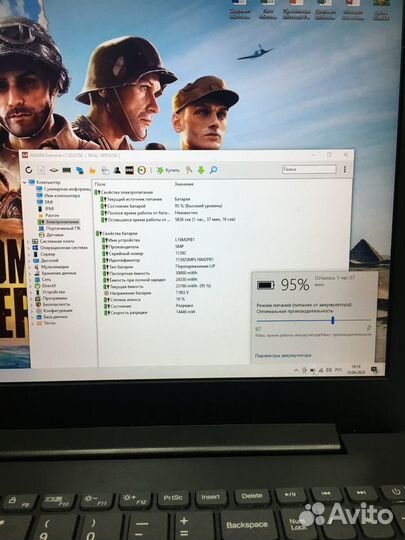The height and width of the screenshot is (540, 405).
Task: Open the black OSD panel toolbar icon
Action: [x=129, y=170]
